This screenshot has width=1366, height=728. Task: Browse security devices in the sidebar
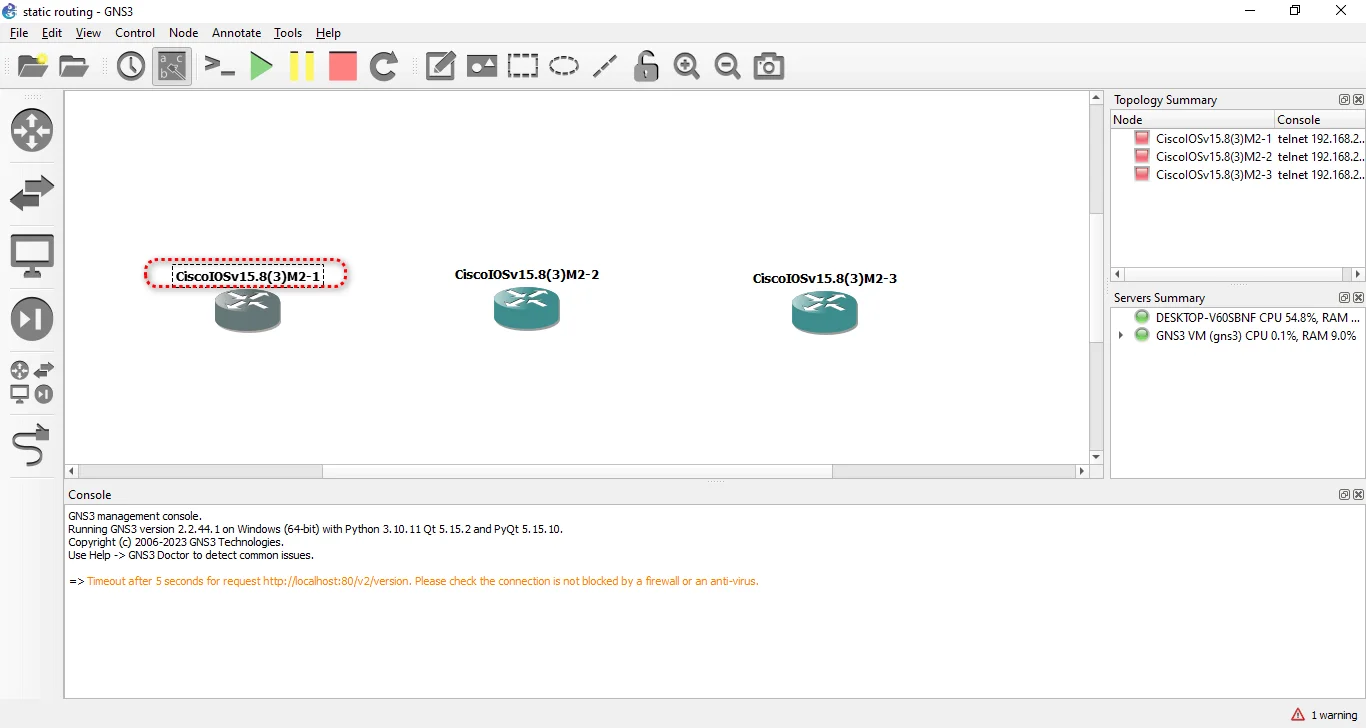[32, 319]
